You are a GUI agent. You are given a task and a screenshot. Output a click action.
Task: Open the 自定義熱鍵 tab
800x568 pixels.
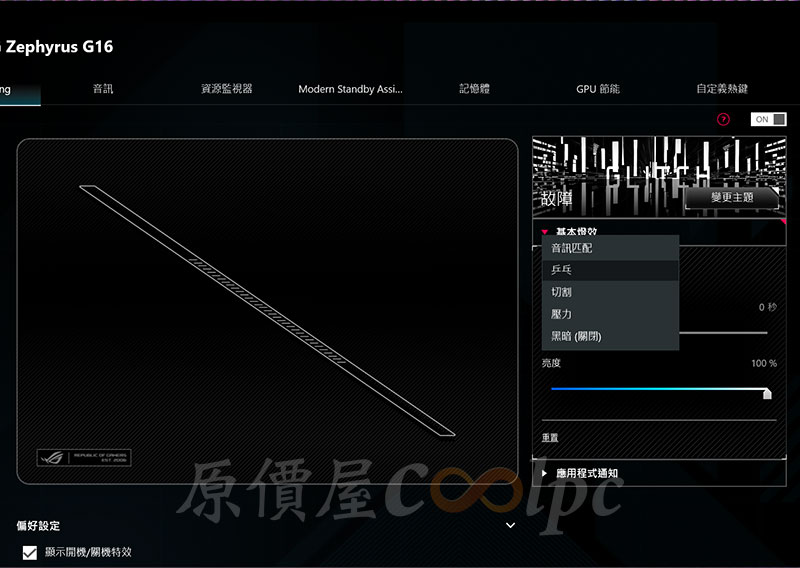tap(722, 89)
